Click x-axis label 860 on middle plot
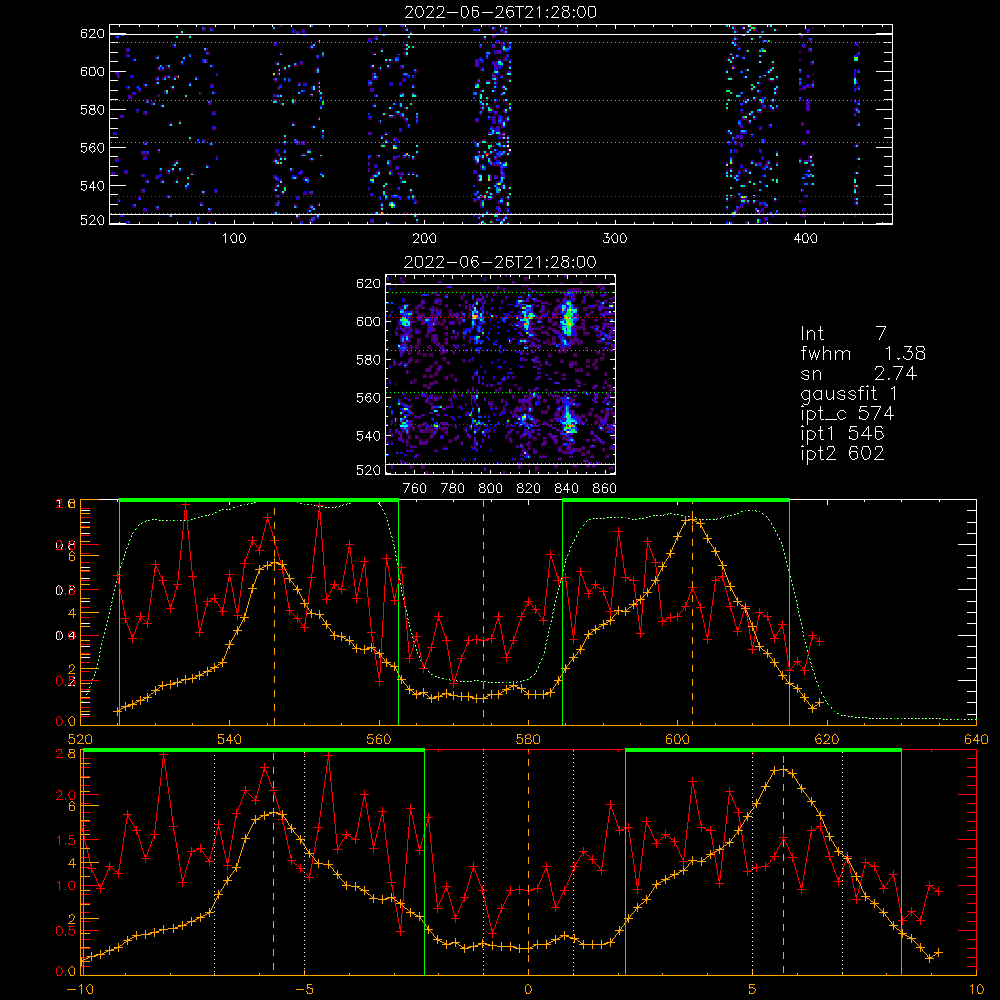This screenshot has width=1000, height=1000. click(605, 489)
